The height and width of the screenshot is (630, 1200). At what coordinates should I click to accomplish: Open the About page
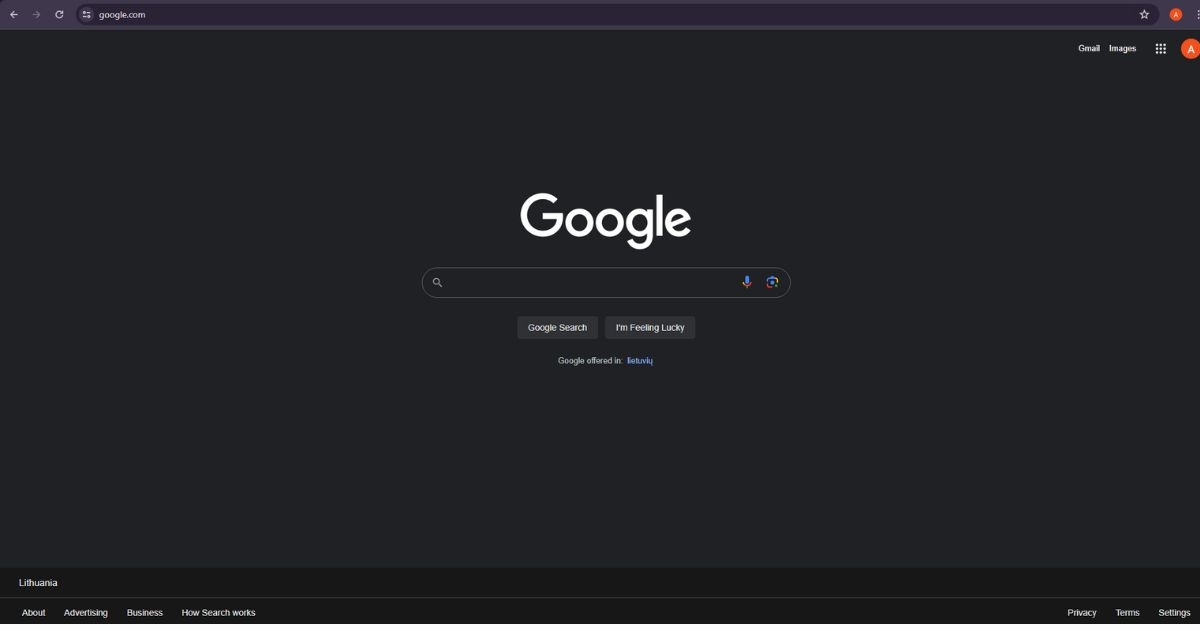tap(33, 612)
